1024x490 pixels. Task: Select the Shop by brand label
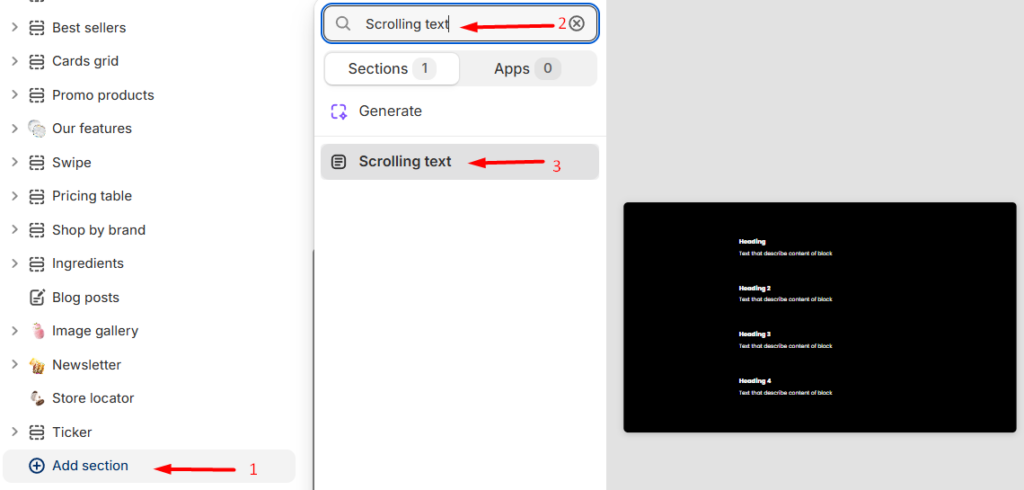pyautogui.click(x=99, y=230)
